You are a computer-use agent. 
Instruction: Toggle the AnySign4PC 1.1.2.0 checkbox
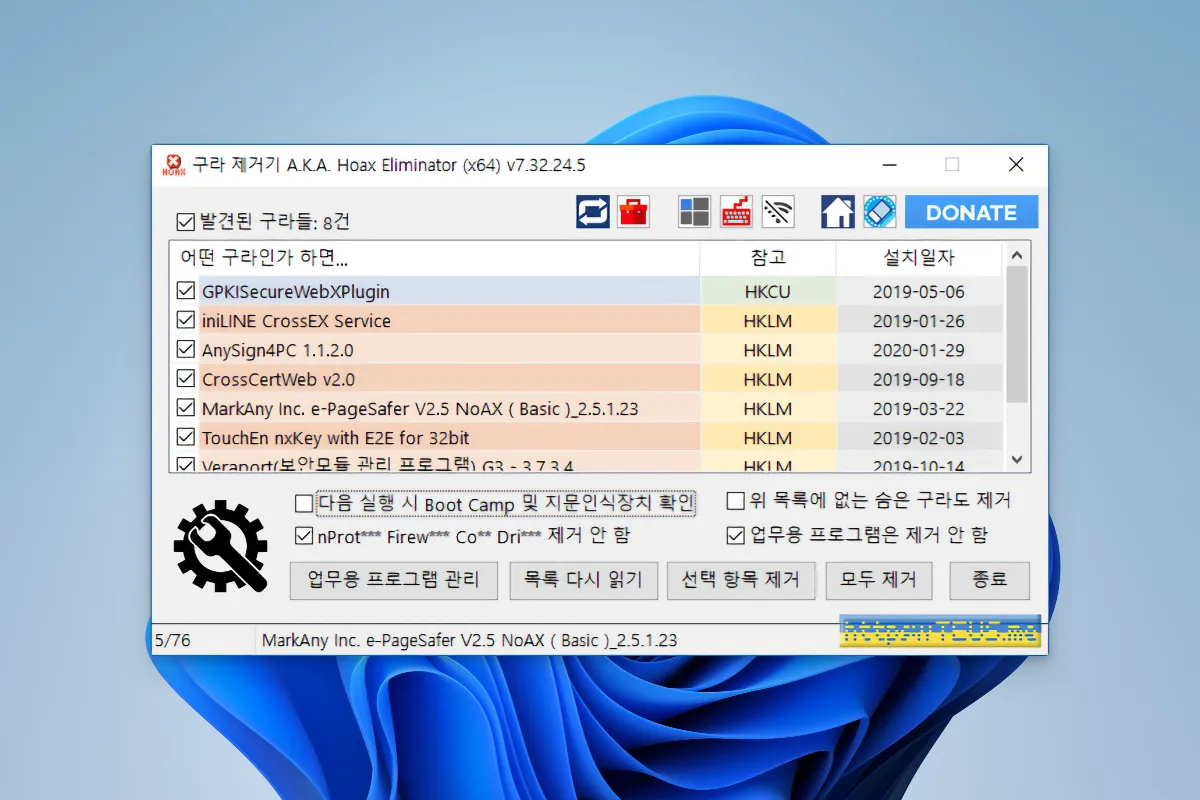[x=186, y=349]
